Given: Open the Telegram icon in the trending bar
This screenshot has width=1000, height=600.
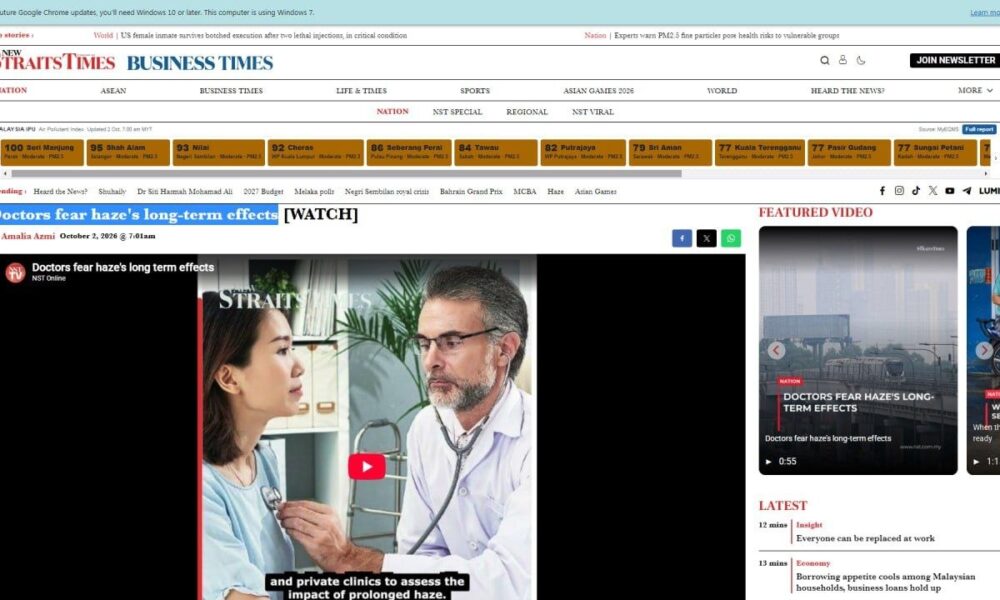Looking at the screenshot, I should coord(967,191).
